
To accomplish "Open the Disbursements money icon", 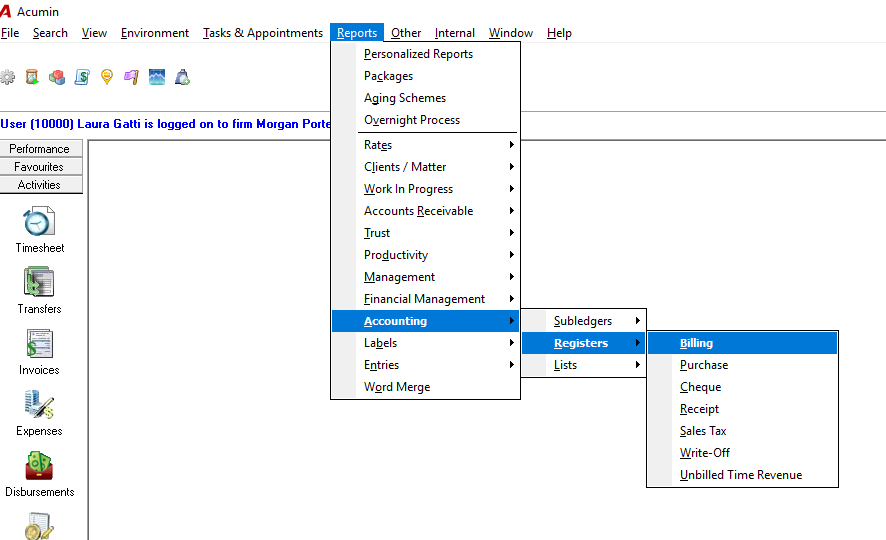I will (39, 465).
